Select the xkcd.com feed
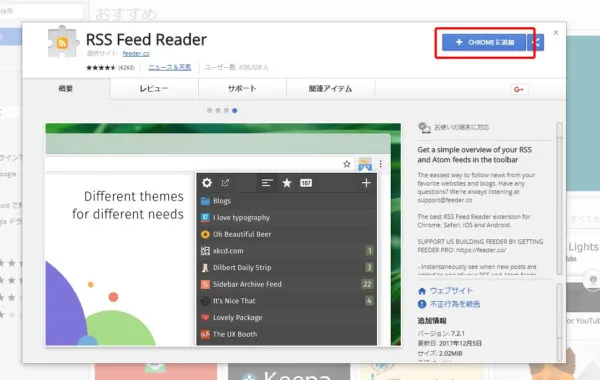Viewport: 600px width, 380px height. pyautogui.click(x=287, y=251)
